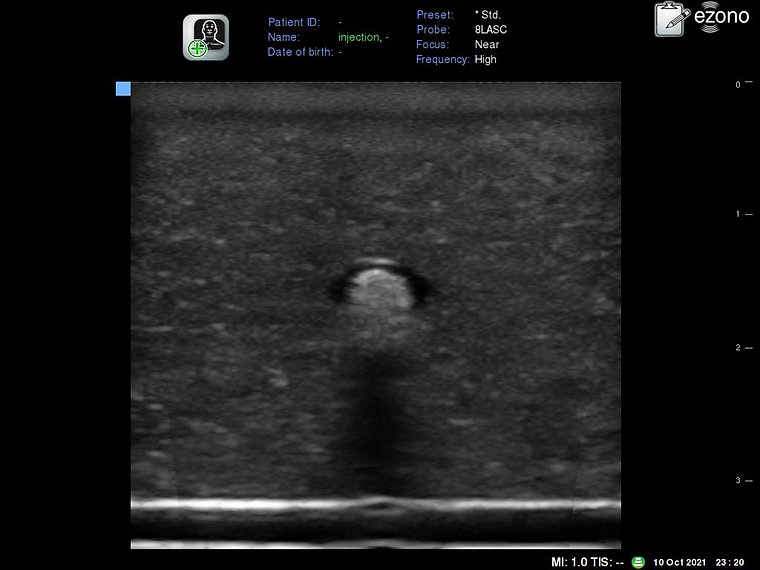Click the 3 cm depth scale marker
760x570 pixels.
pyautogui.click(x=737, y=481)
